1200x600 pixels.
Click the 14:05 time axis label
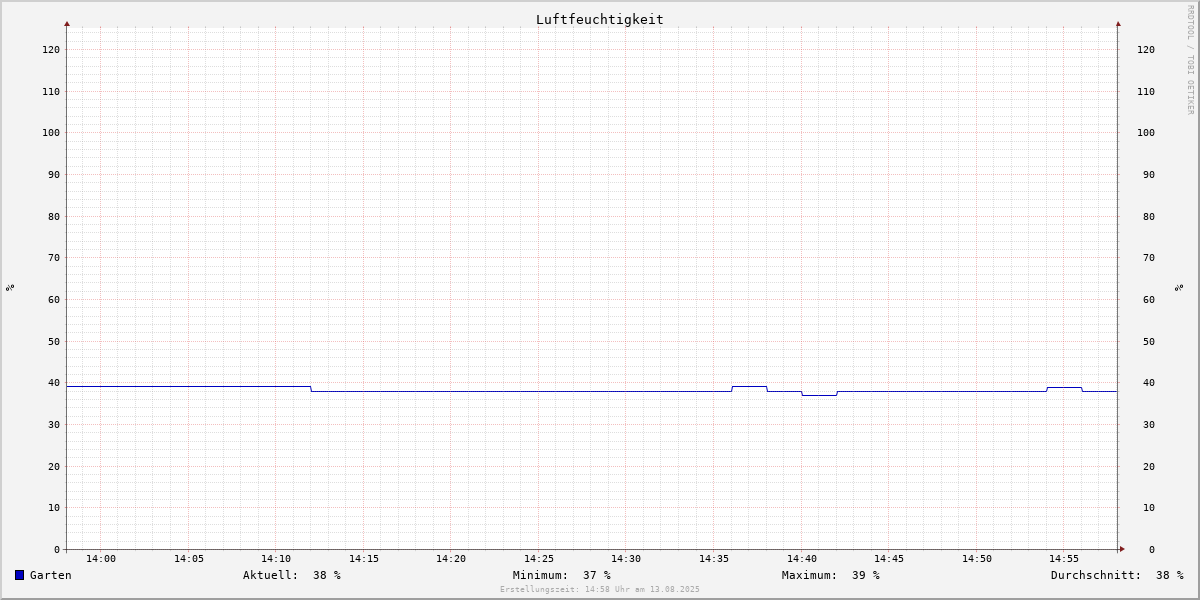pos(189,559)
